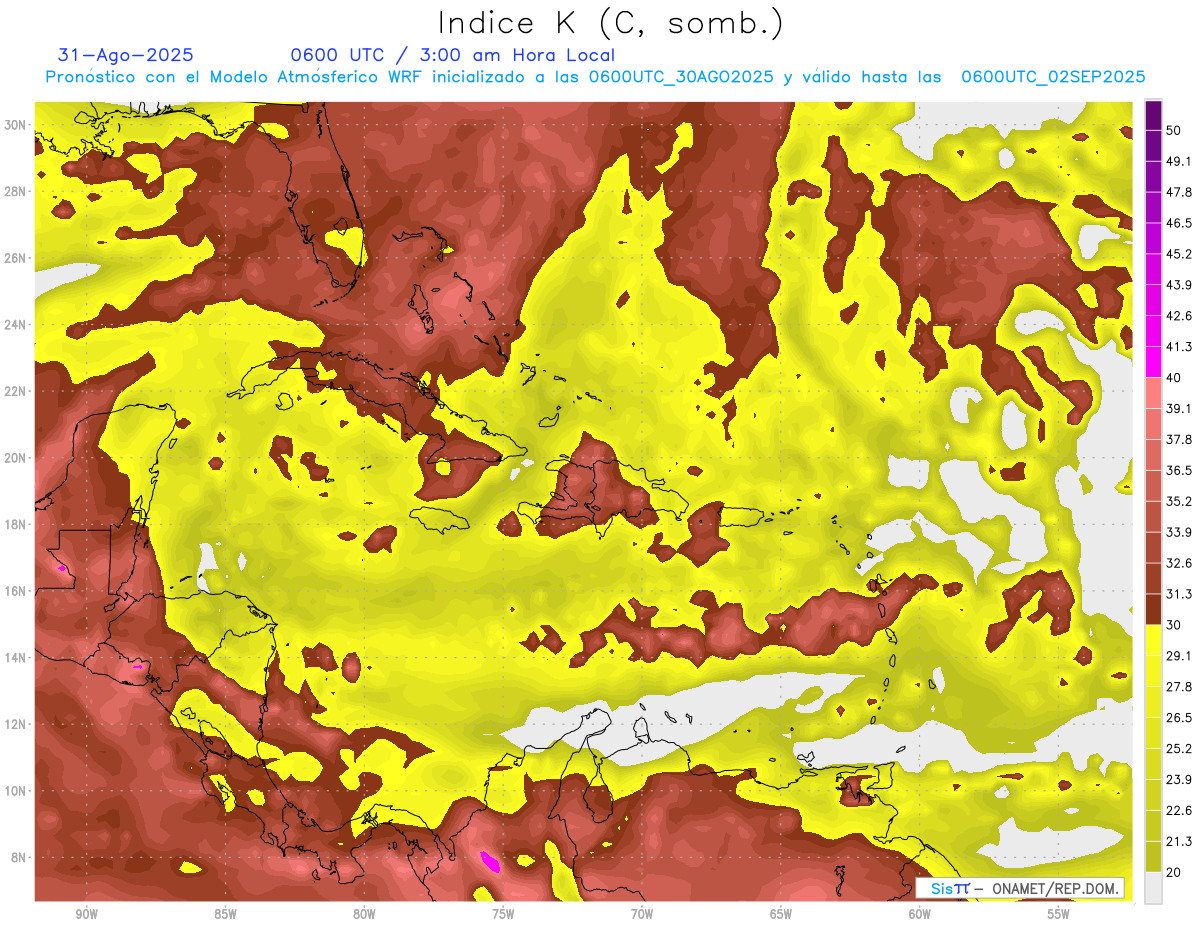Click the legend value '41.3'
The height and width of the screenshot is (927, 1200).
pyautogui.click(x=1179, y=347)
